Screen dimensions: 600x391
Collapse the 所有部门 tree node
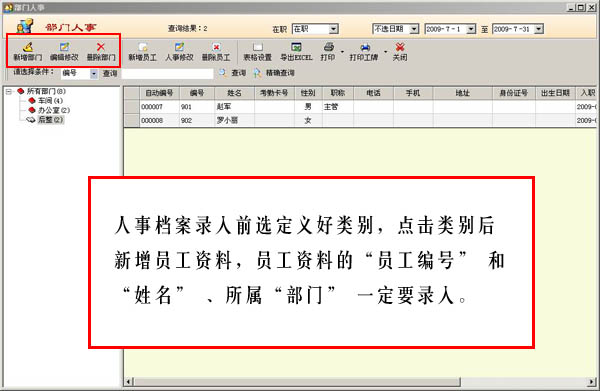[9, 91]
